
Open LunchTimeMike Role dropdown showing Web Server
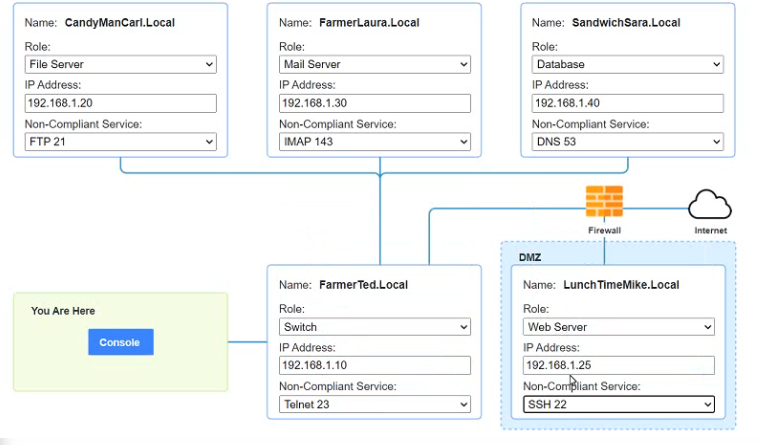point(619,327)
